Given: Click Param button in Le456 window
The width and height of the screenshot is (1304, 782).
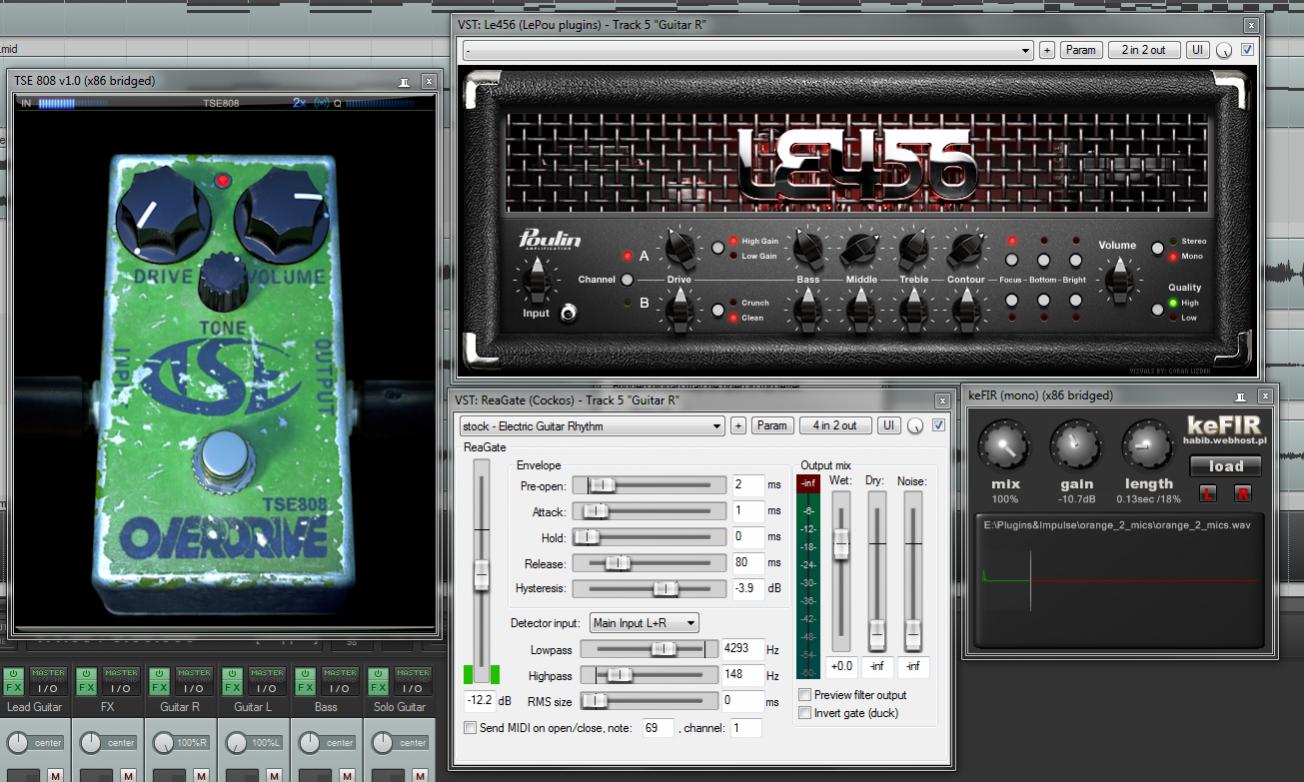Looking at the screenshot, I should click(x=1081, y=50).
